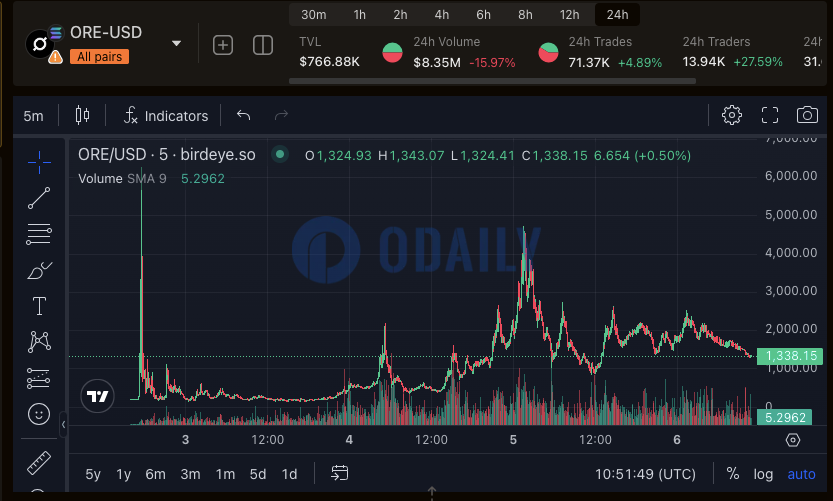833x501 pixels.
Task: Open the timezone clock 10:51:49 (UTC)
Action: click(645, 474)
